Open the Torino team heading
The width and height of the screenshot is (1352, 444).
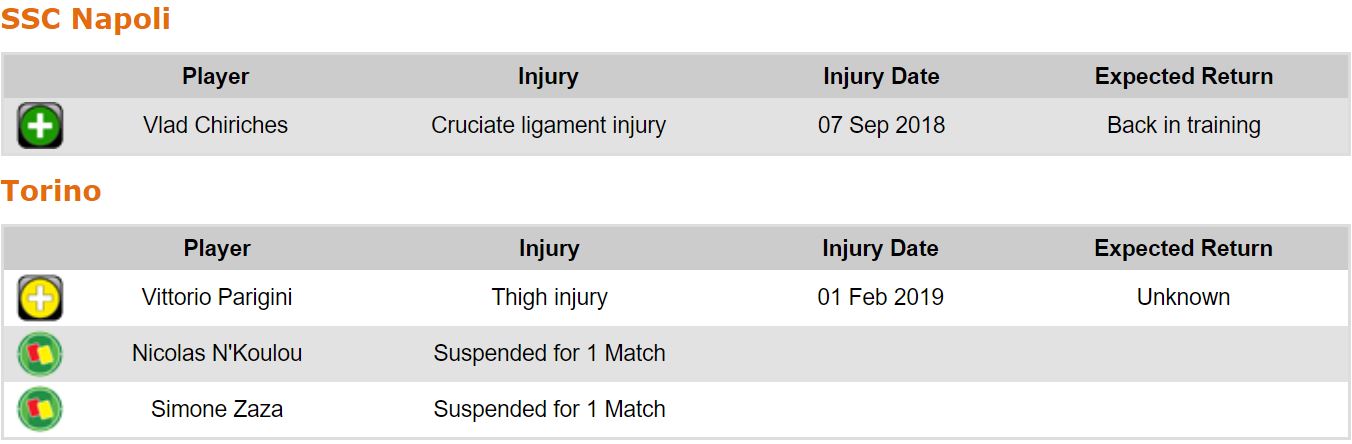[x=51, y=191]
